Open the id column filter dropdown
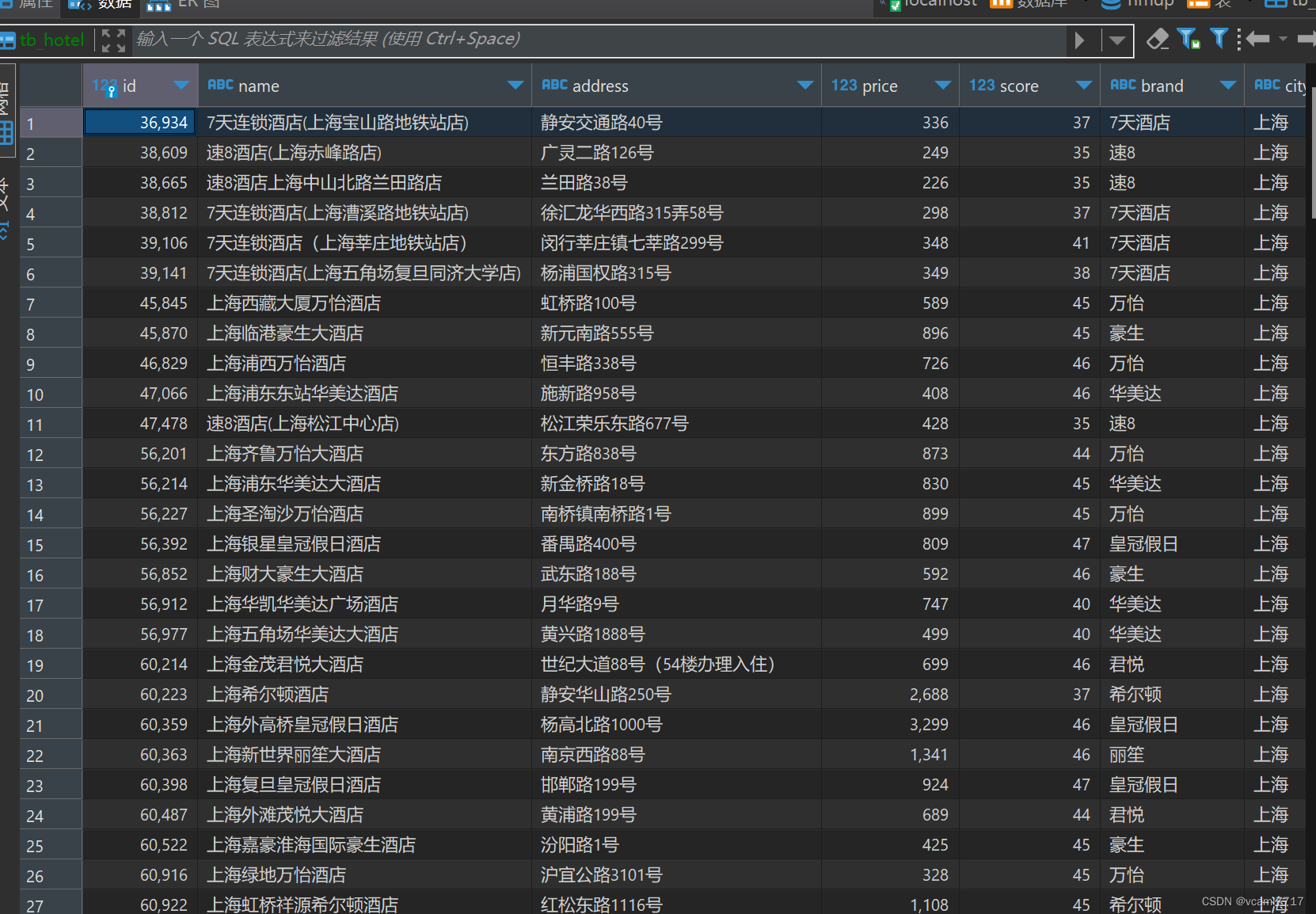The height and width of the screenshot is (914, 1316). point(181,86)
